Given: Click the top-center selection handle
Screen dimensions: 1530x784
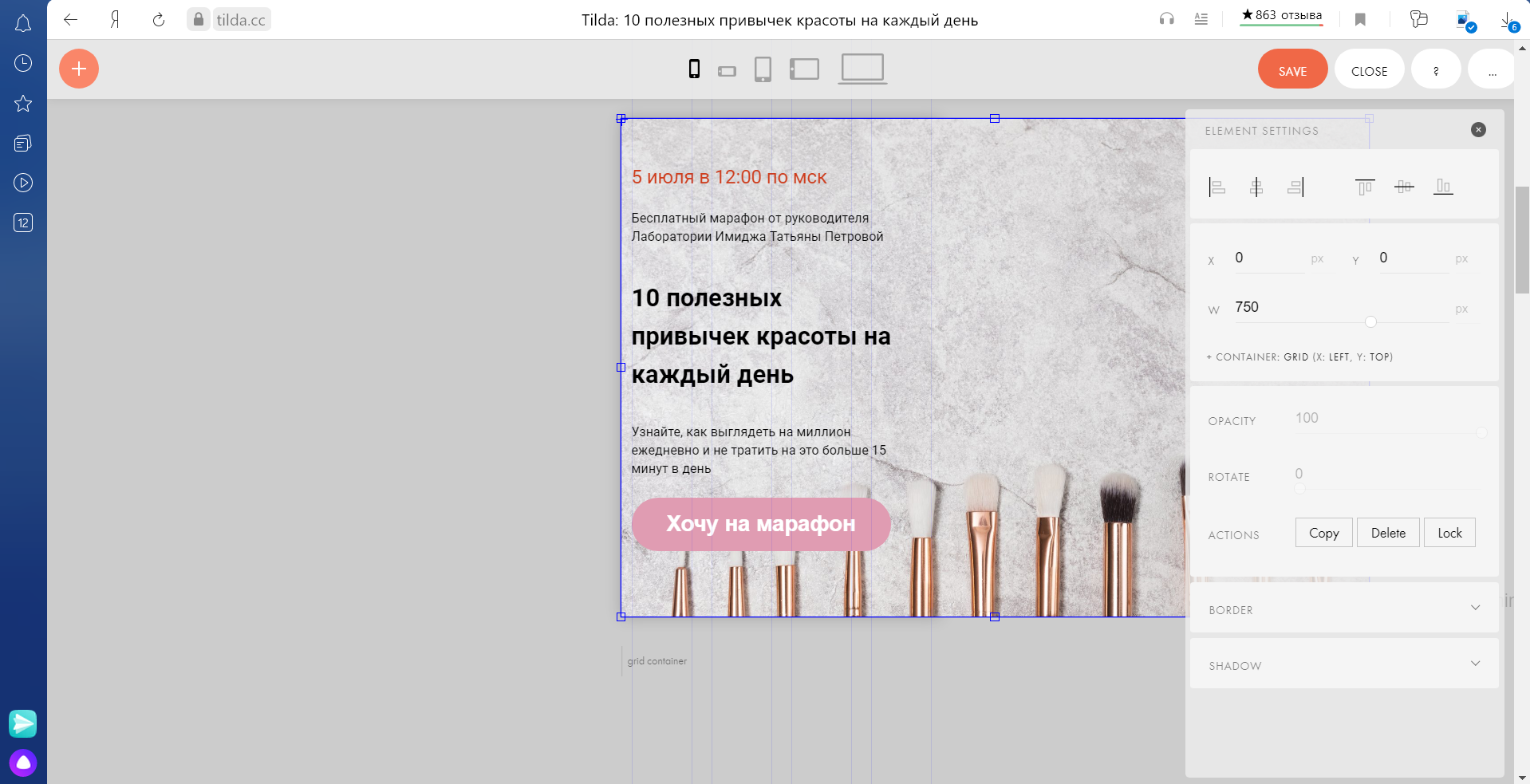Looking at the screenshot, I should pos(995,118).
